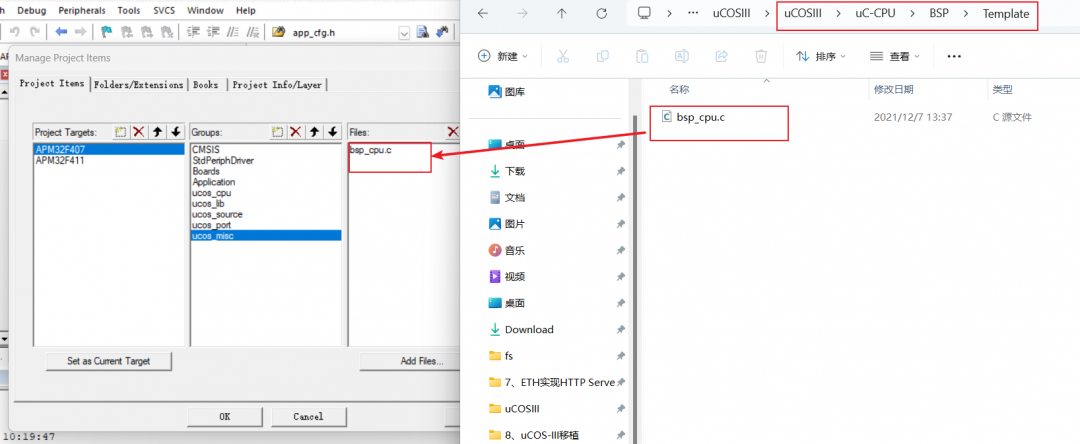Go up one folder in Explorer
This screenshot has height=444, width=1080.
pos(562,14)
